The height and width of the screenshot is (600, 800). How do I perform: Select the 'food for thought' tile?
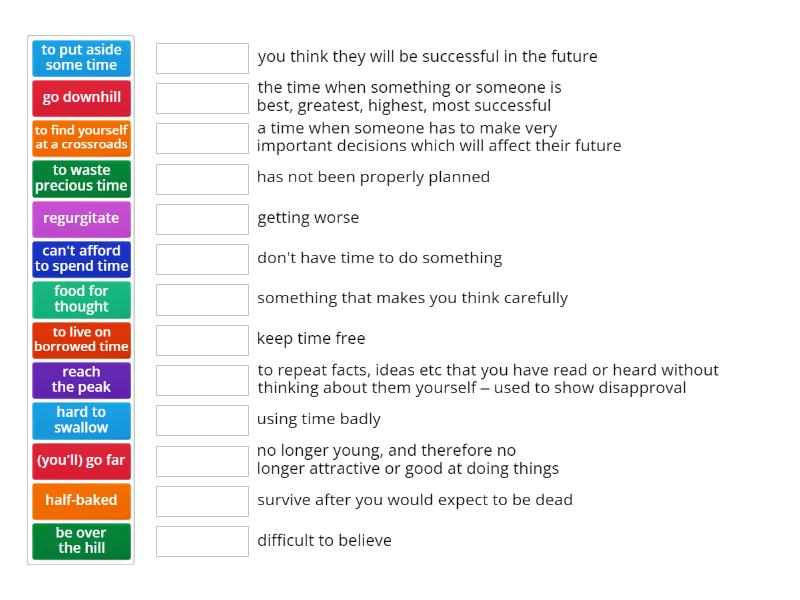(81, 299)
